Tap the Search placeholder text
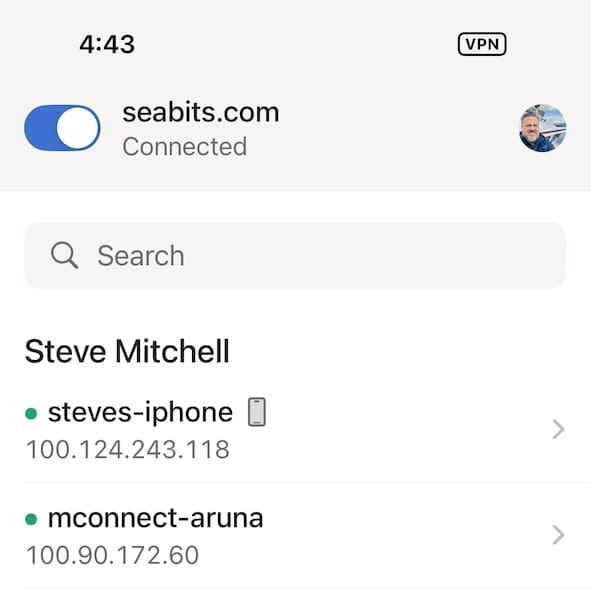Viewport: 591px width, 603px height. pos(141,256)
